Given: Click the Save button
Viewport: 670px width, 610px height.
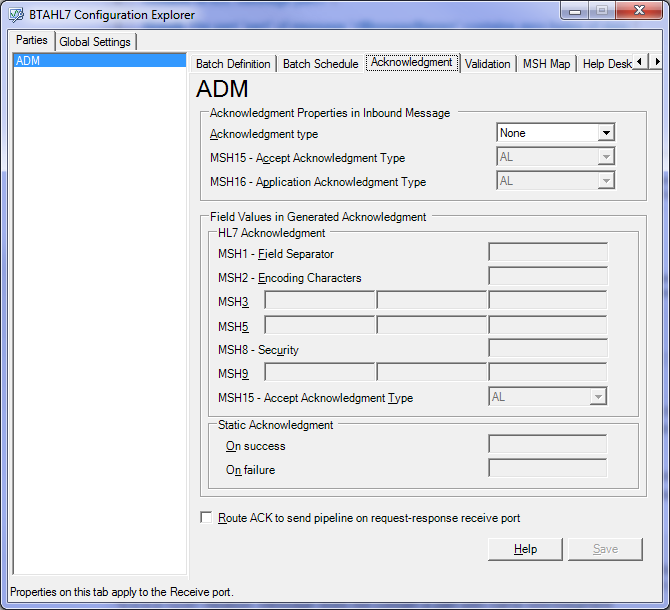Looking at the screenshot, I should 605,549.
